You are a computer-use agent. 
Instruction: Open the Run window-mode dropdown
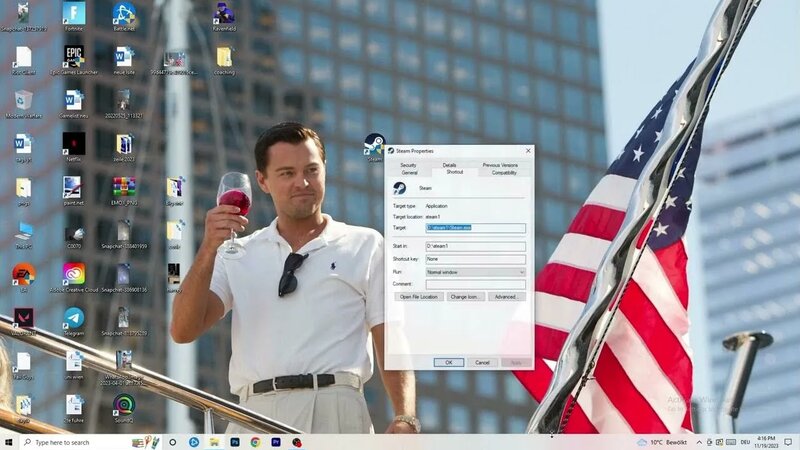[476, 272]
